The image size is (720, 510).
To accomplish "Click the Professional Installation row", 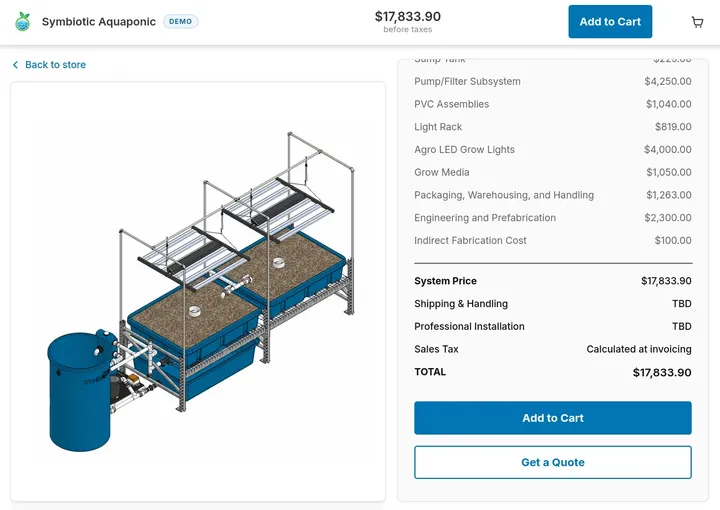I will click(552, 326).
